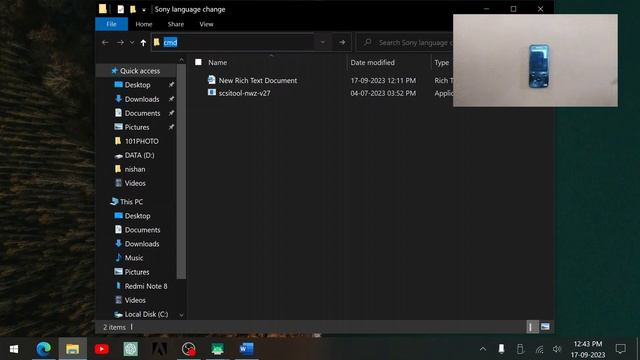
Task: Select the New Rich Text Document file
Action: click(258, 80)
